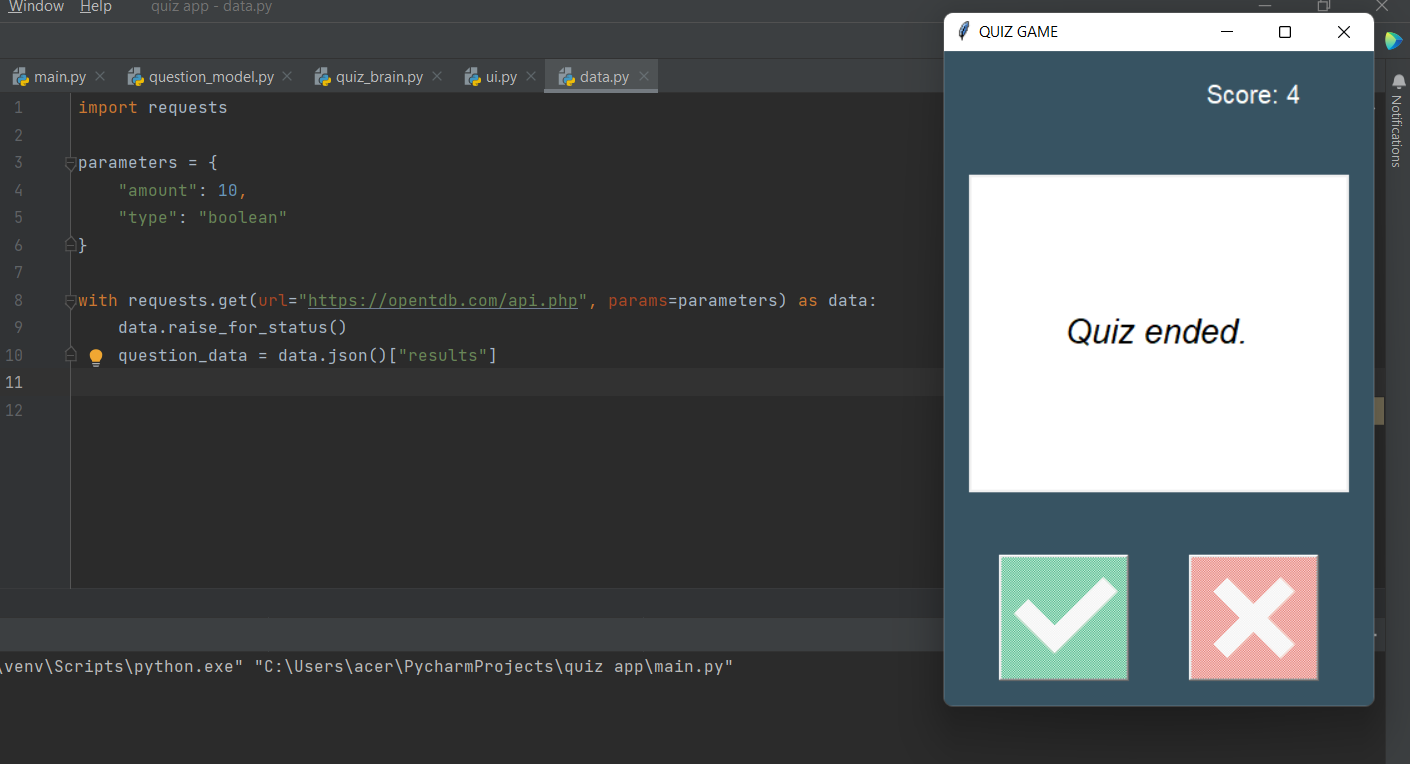1410x764 pixels.
Task: Collapse the with block fold on line 8
Action: coord(71,300)
